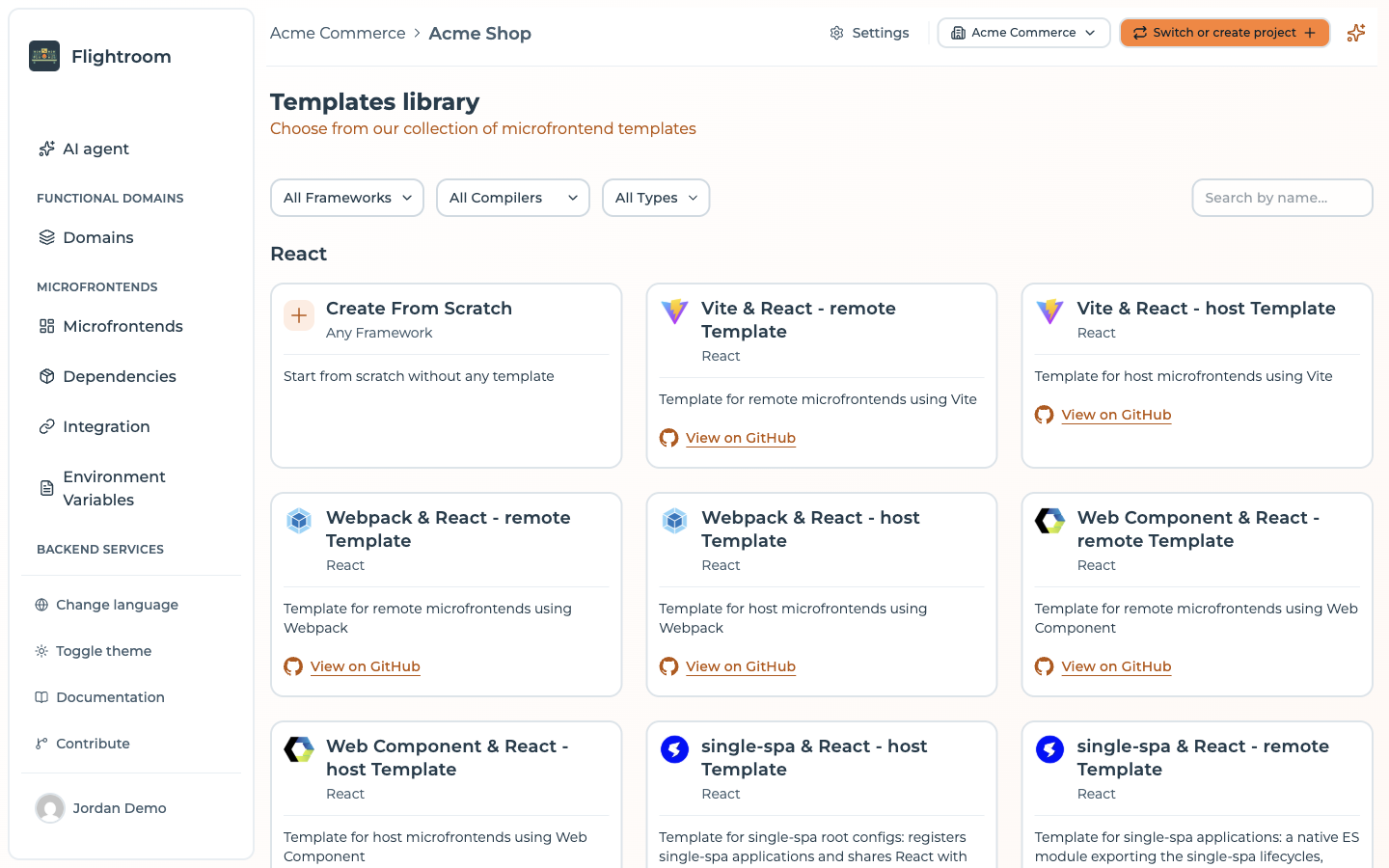Screen dimensions: 1389x868
Task: Click the Settings gear icon
Action: [836, 33]
